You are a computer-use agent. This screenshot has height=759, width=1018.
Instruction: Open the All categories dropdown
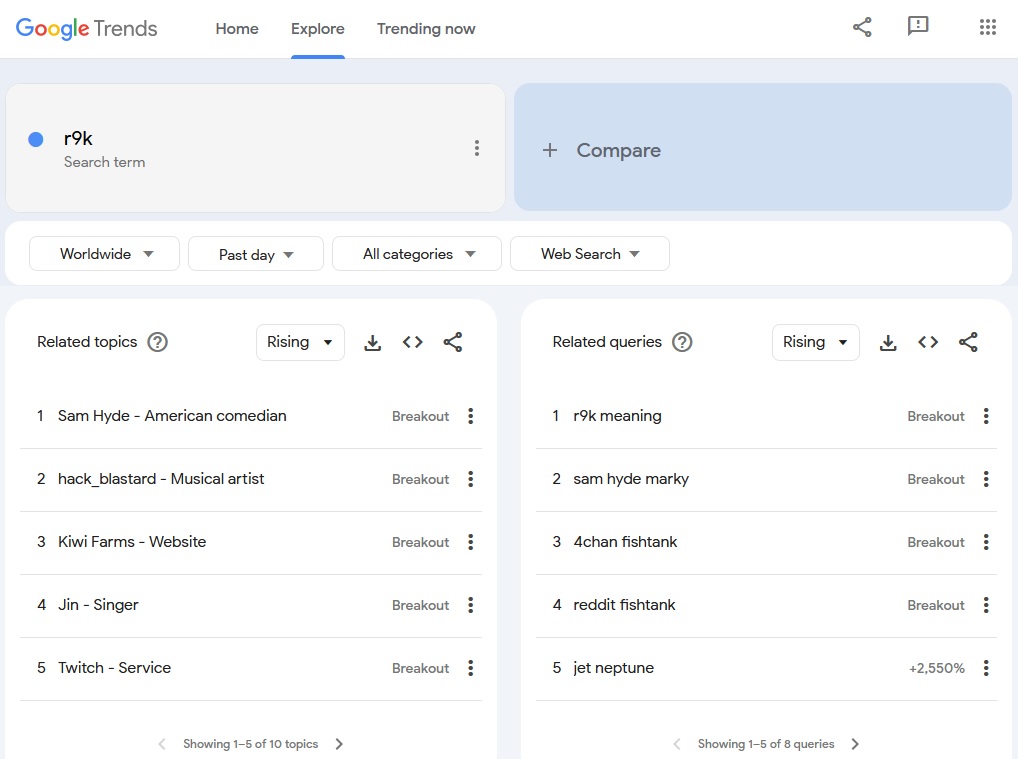417,254
